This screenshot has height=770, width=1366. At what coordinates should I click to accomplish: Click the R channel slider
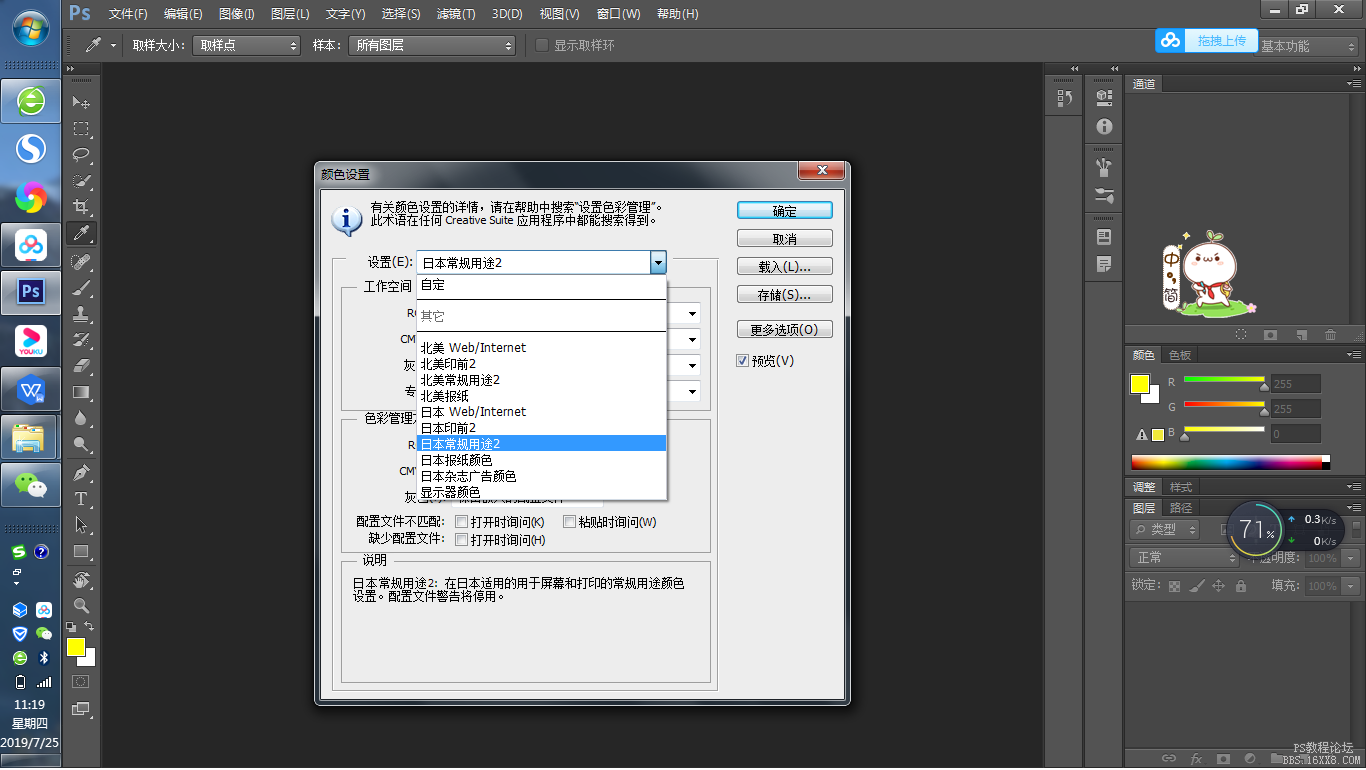[1224, 381]
